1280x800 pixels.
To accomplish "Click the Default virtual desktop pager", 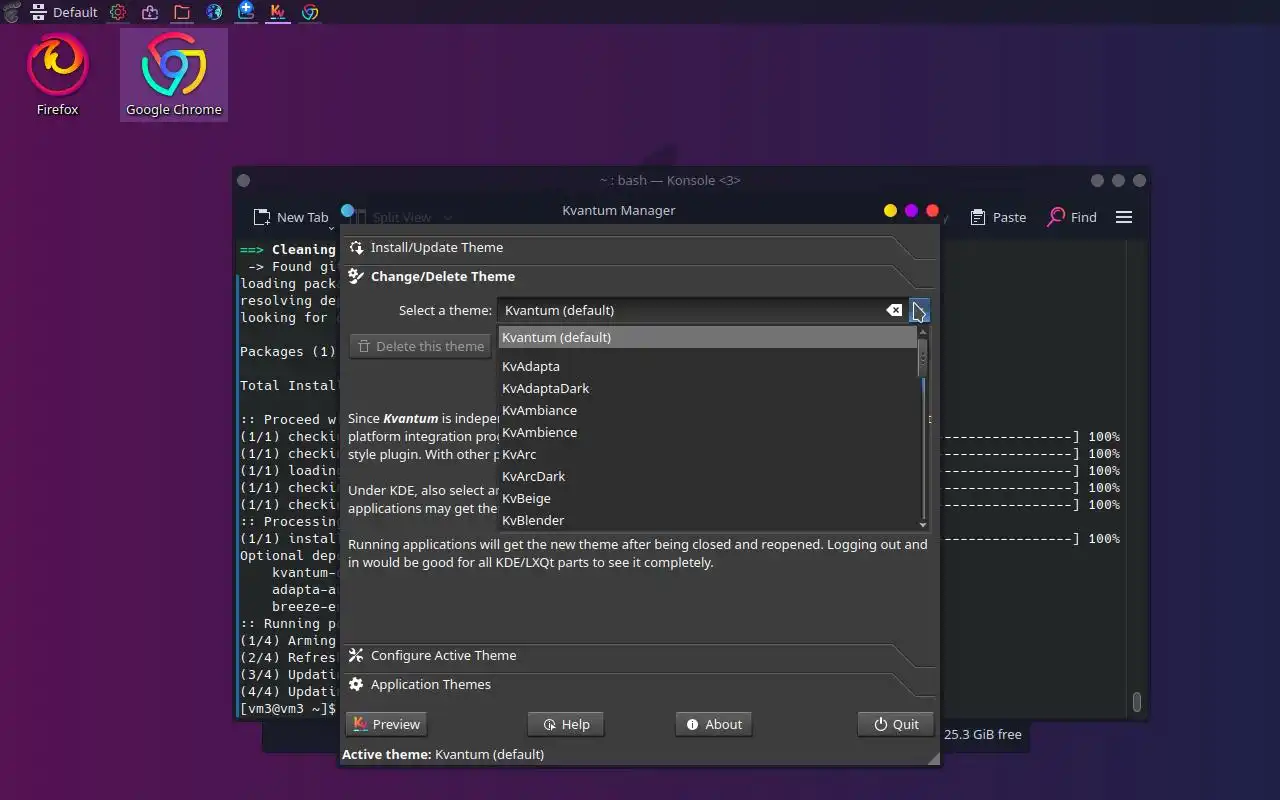I will point(64,12).
